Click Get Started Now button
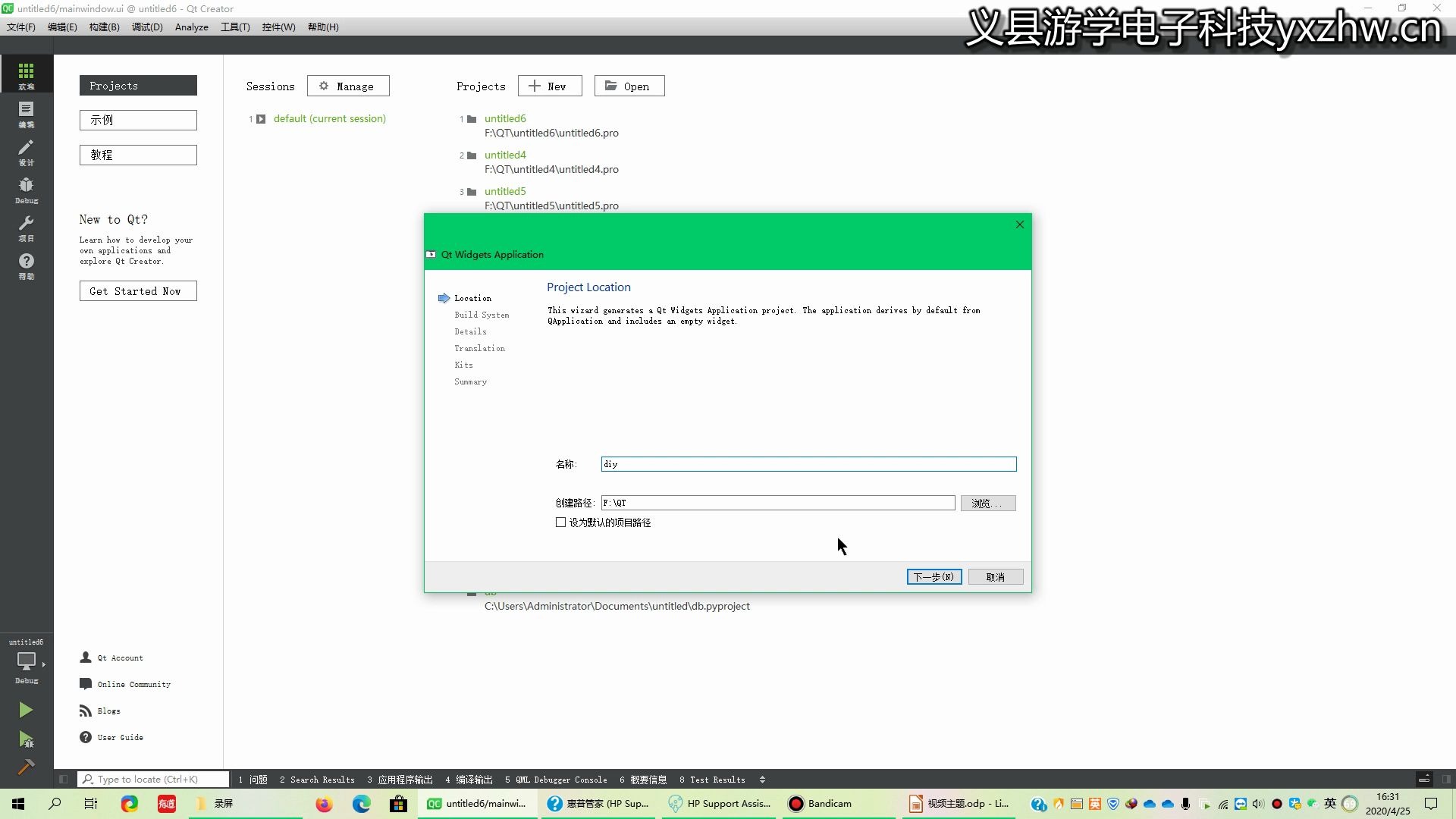This screenshot has width=1456, height=819. click(138, 291)
